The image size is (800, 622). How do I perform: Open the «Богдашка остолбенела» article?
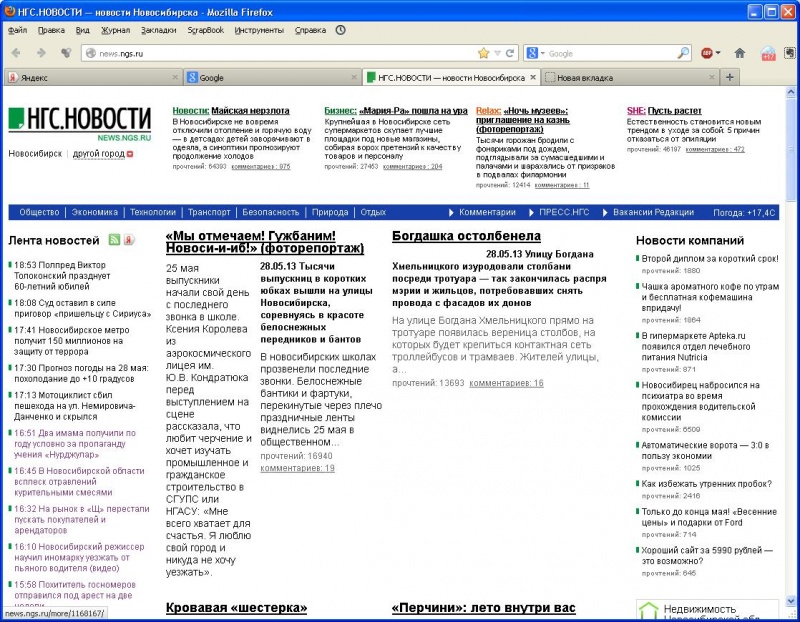coord(466,238)
